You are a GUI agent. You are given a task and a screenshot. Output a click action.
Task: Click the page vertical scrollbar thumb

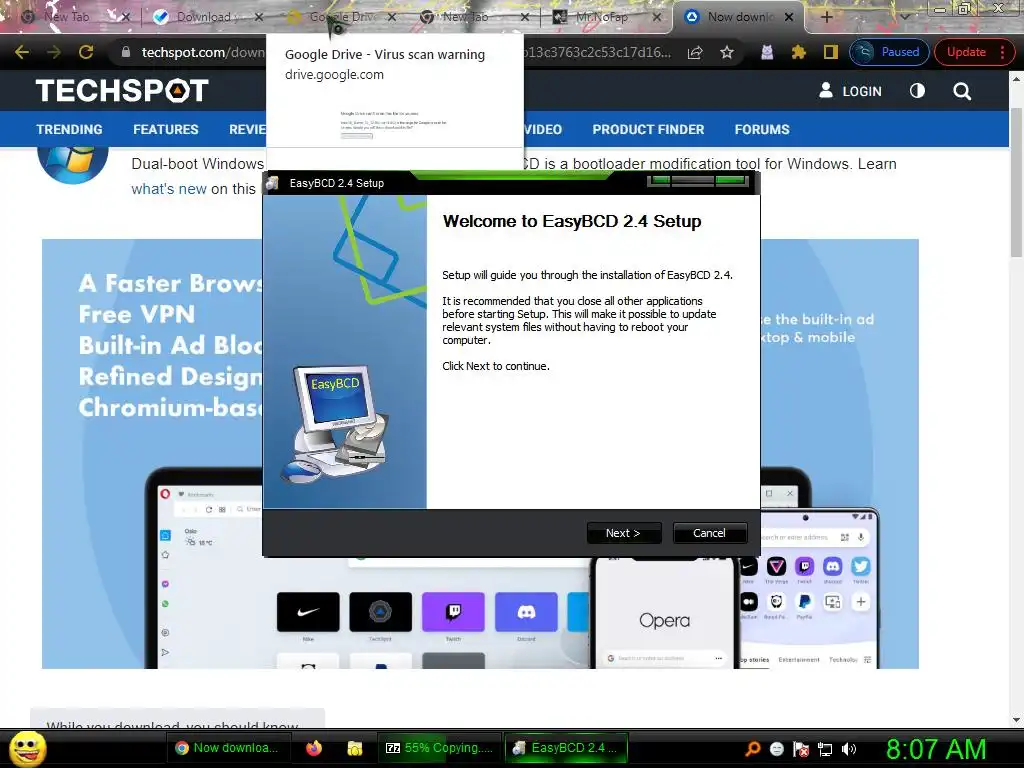point(1016,183)
